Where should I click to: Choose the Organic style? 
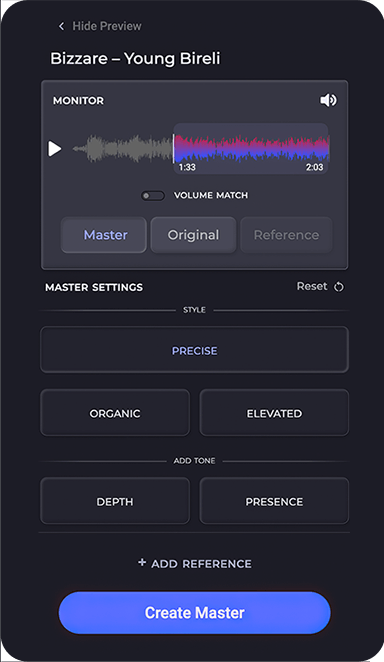point(115,413)
